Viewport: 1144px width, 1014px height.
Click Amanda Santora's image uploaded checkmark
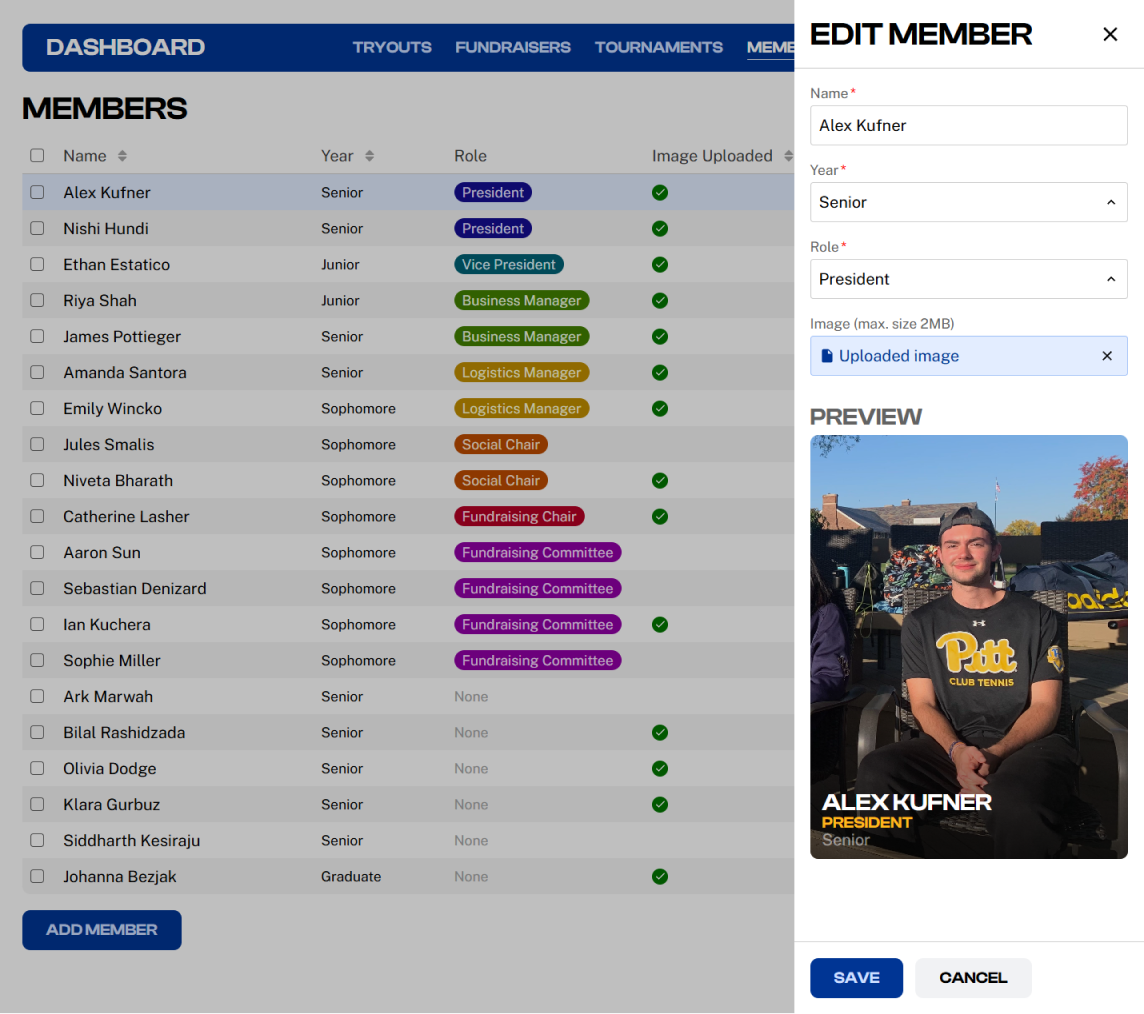coord(660,373)
